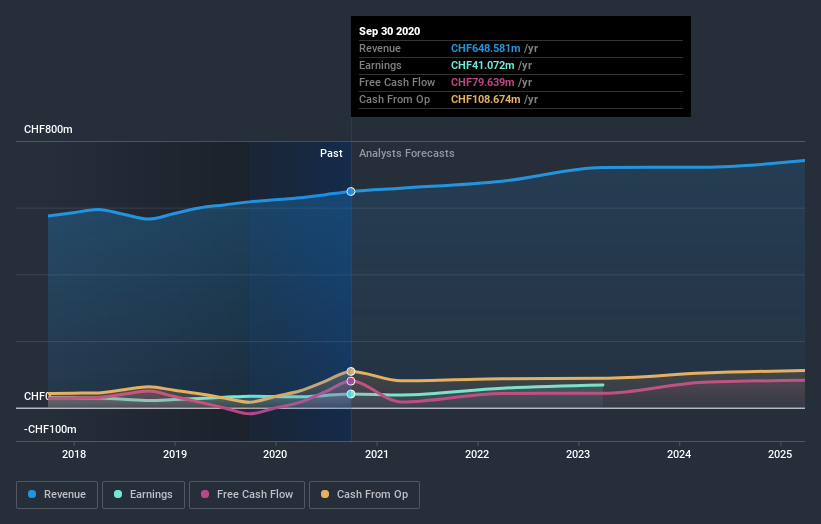Toggle the Revenue legend series

pyautogui.click(x=57, y=495)
